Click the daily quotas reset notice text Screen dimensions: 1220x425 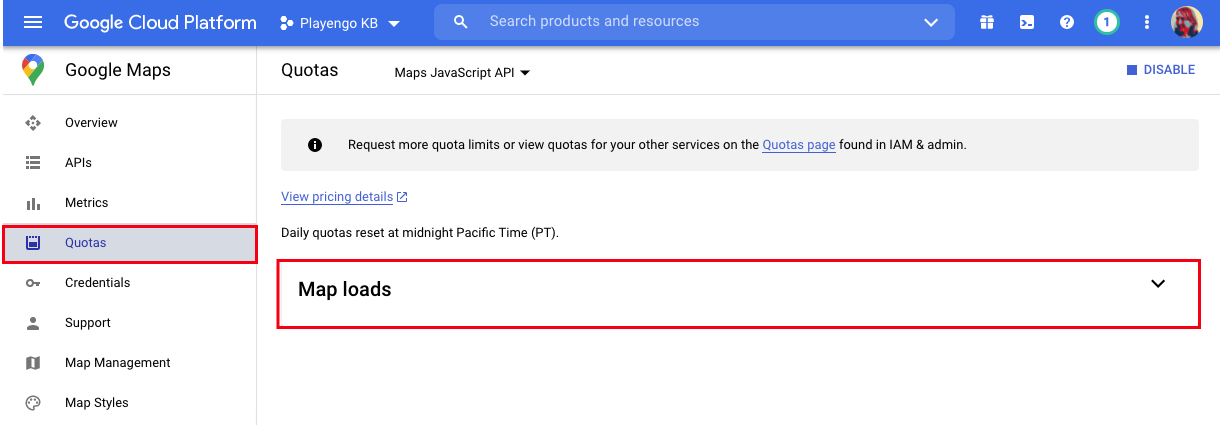click(x=420, y=233)
